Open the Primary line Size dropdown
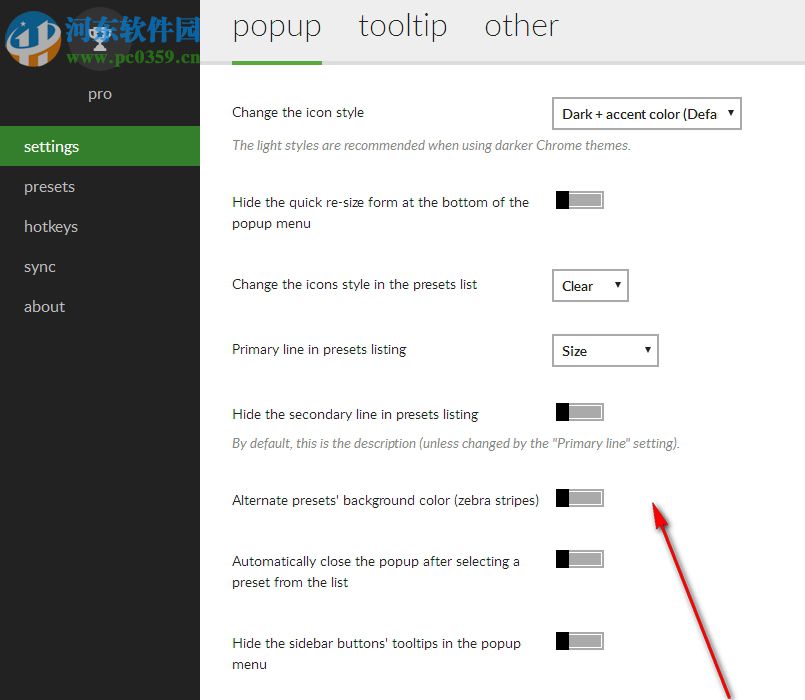Screen dimensions: 805x700 (x=605, y=351)
